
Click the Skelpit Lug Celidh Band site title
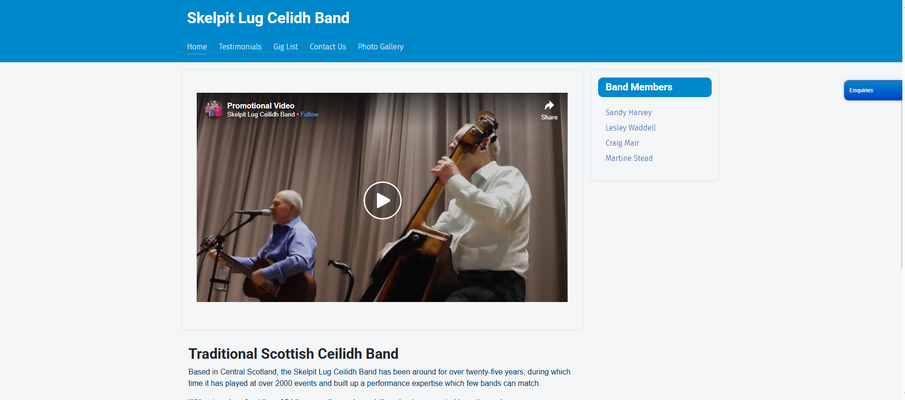pos(268,18)
